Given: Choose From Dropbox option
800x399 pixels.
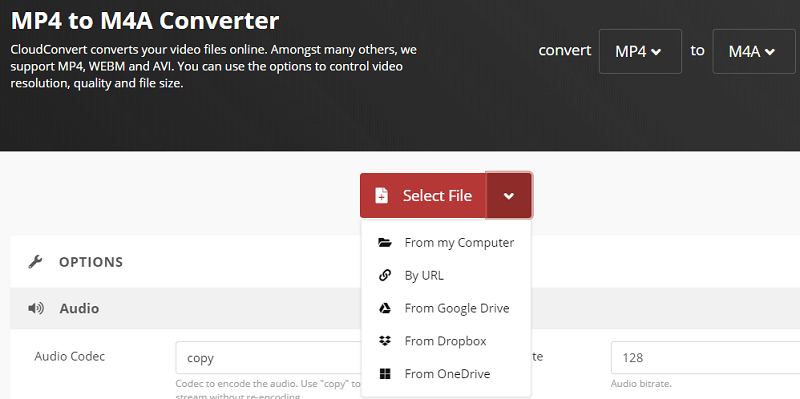Looking at the screenshot, I should pos(446,341).
